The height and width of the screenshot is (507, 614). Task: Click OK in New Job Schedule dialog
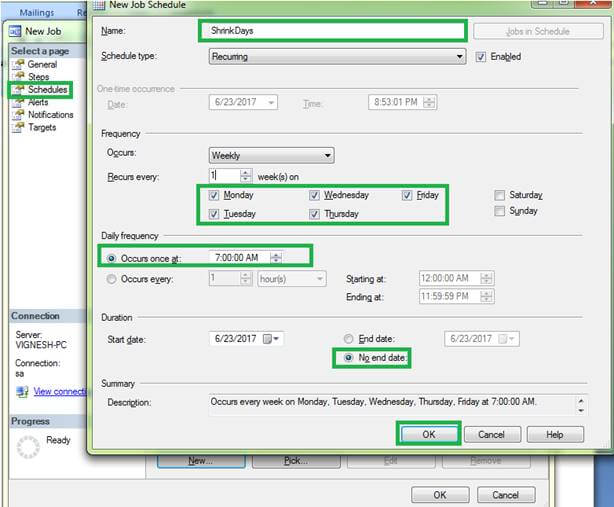click(429, 434)
